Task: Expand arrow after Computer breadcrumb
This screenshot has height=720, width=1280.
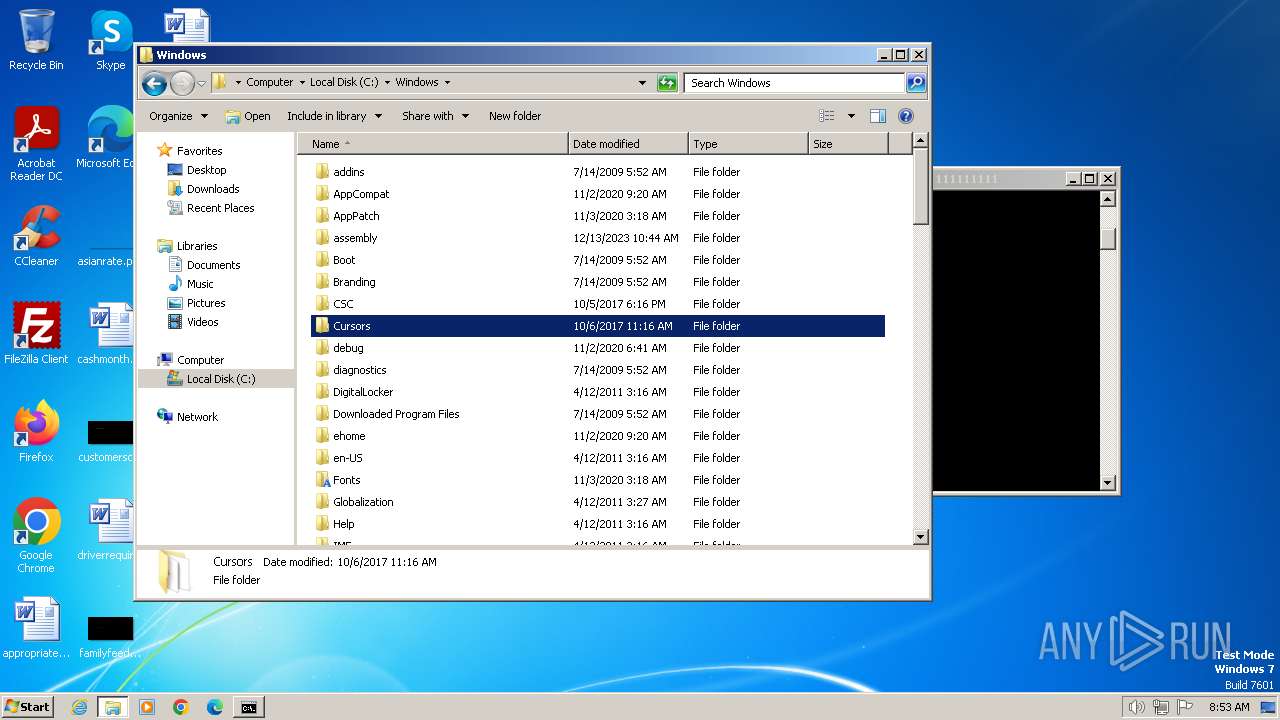Action: (x=302, y=83)
